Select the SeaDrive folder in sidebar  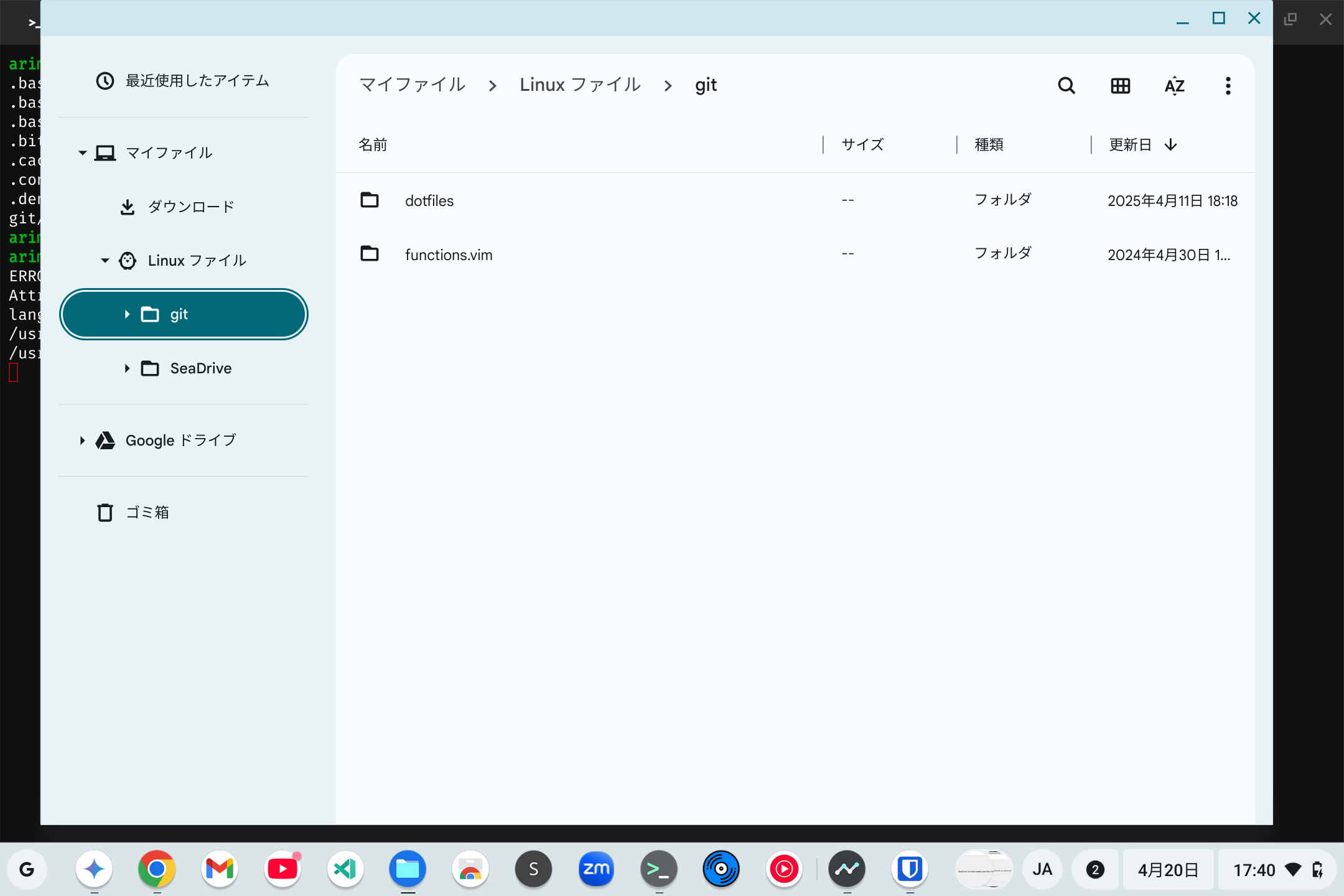coord(184,368)
